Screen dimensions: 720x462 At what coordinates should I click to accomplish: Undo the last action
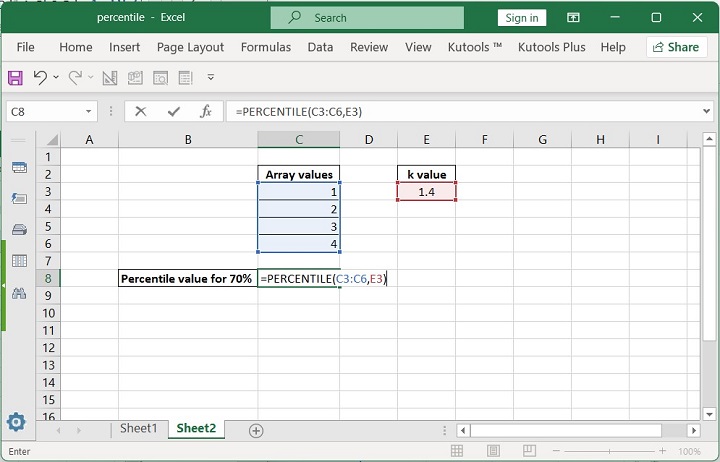tap(40, 78)
